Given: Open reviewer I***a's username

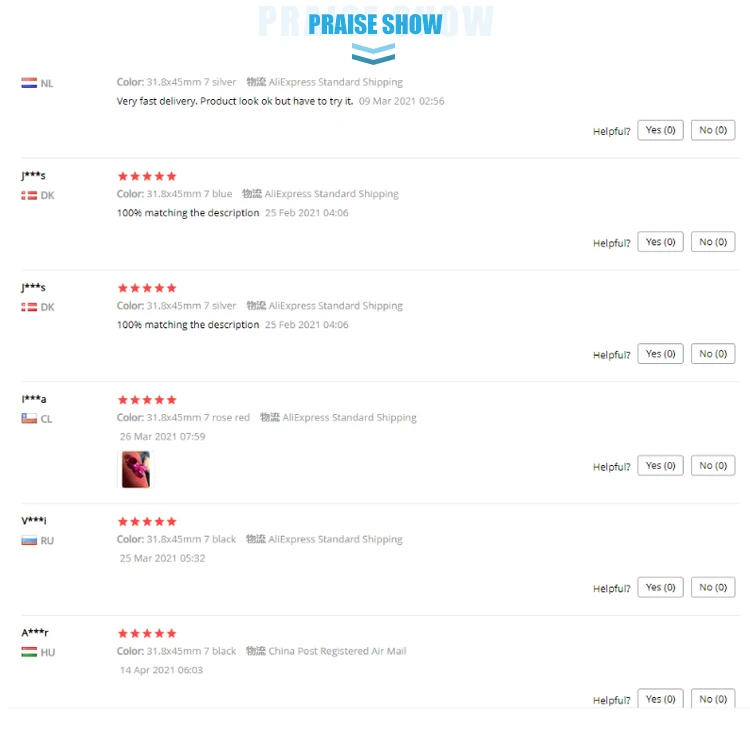Looking at the screenshot, I should (x=34, y=399).
